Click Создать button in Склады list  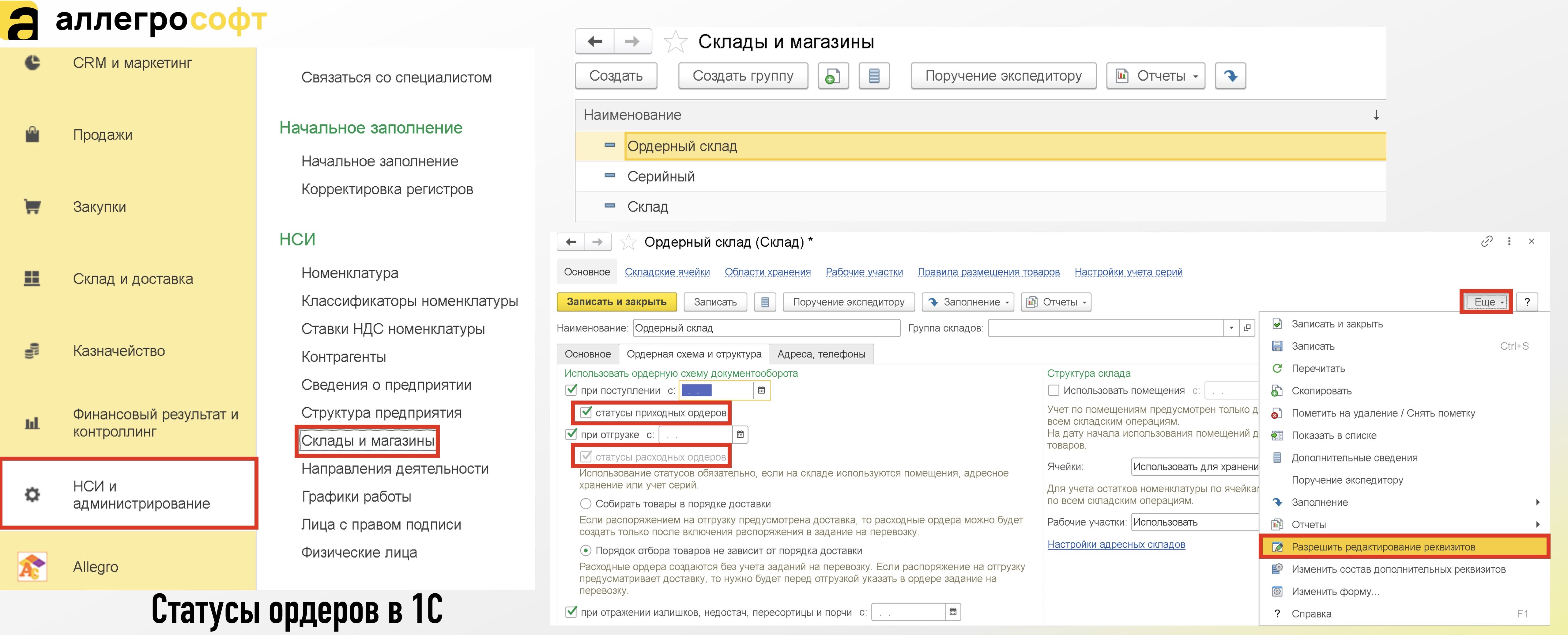(616, 76)
